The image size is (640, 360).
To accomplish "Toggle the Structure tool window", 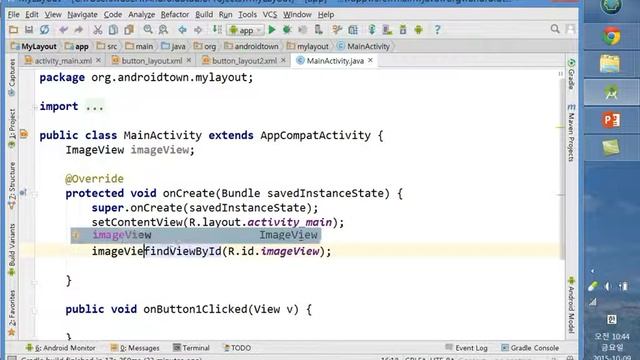I will (12, 186).
